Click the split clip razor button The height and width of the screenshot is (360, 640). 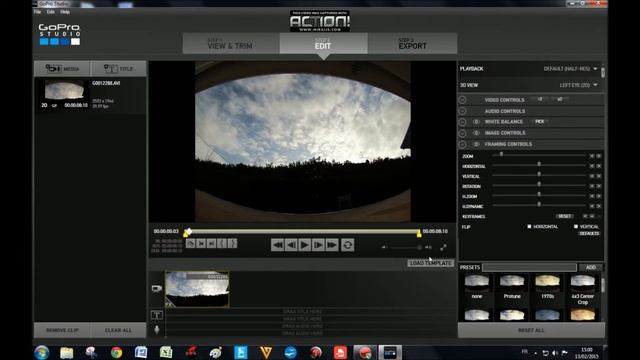click(x=190, y=244)
